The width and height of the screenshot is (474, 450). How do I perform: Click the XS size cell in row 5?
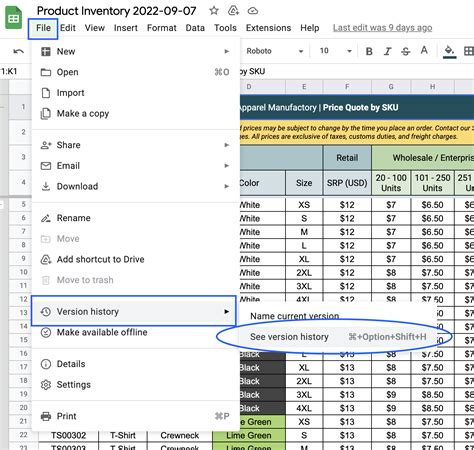(x=304, y=205)
